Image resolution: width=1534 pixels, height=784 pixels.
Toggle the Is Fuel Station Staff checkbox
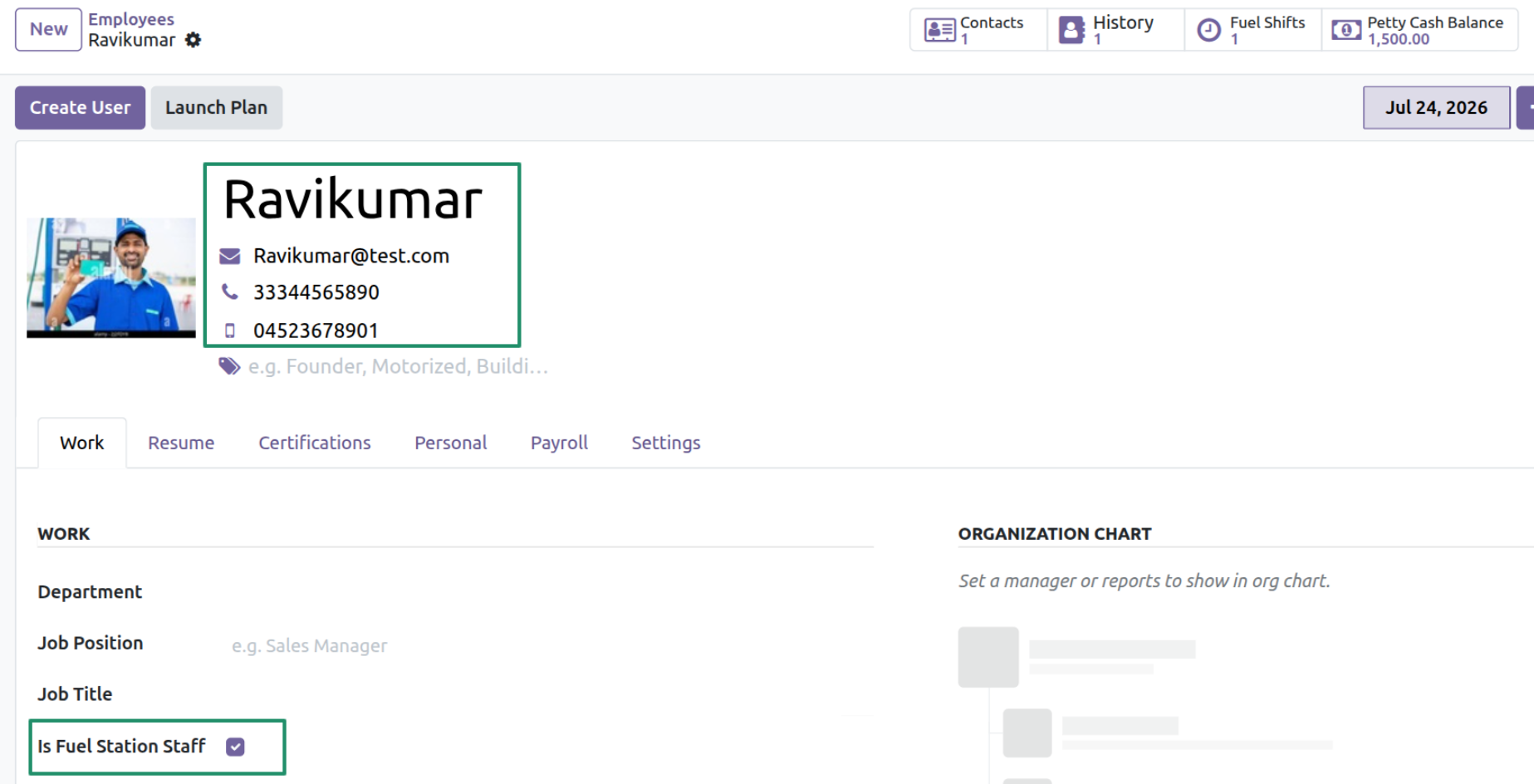click(235, 747)
